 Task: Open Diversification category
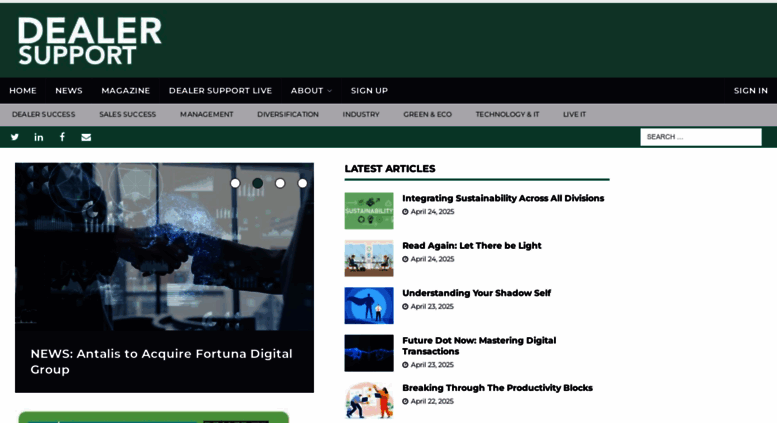[x=288, y=114]
